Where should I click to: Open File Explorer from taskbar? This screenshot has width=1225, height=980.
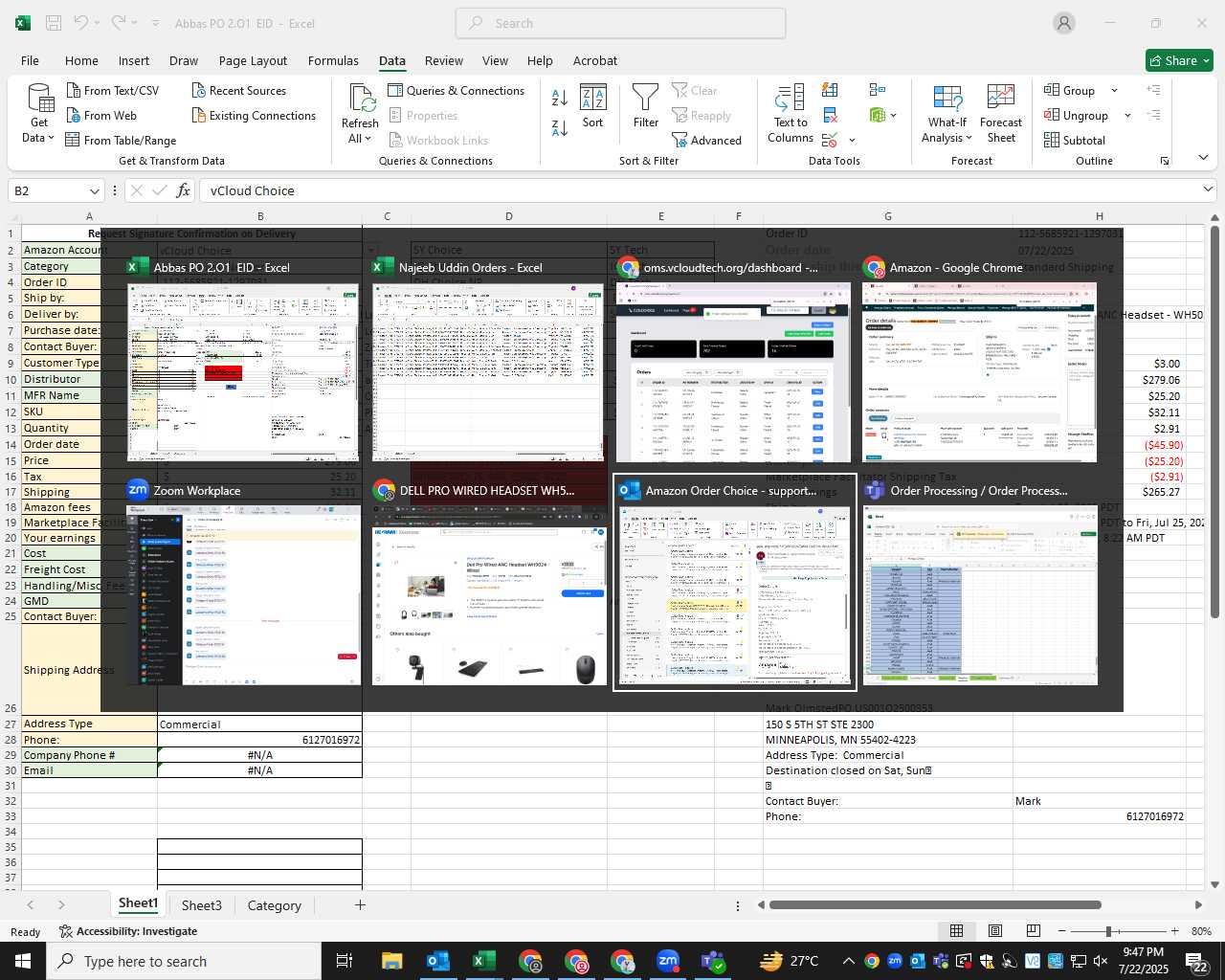tap(392, 961)
